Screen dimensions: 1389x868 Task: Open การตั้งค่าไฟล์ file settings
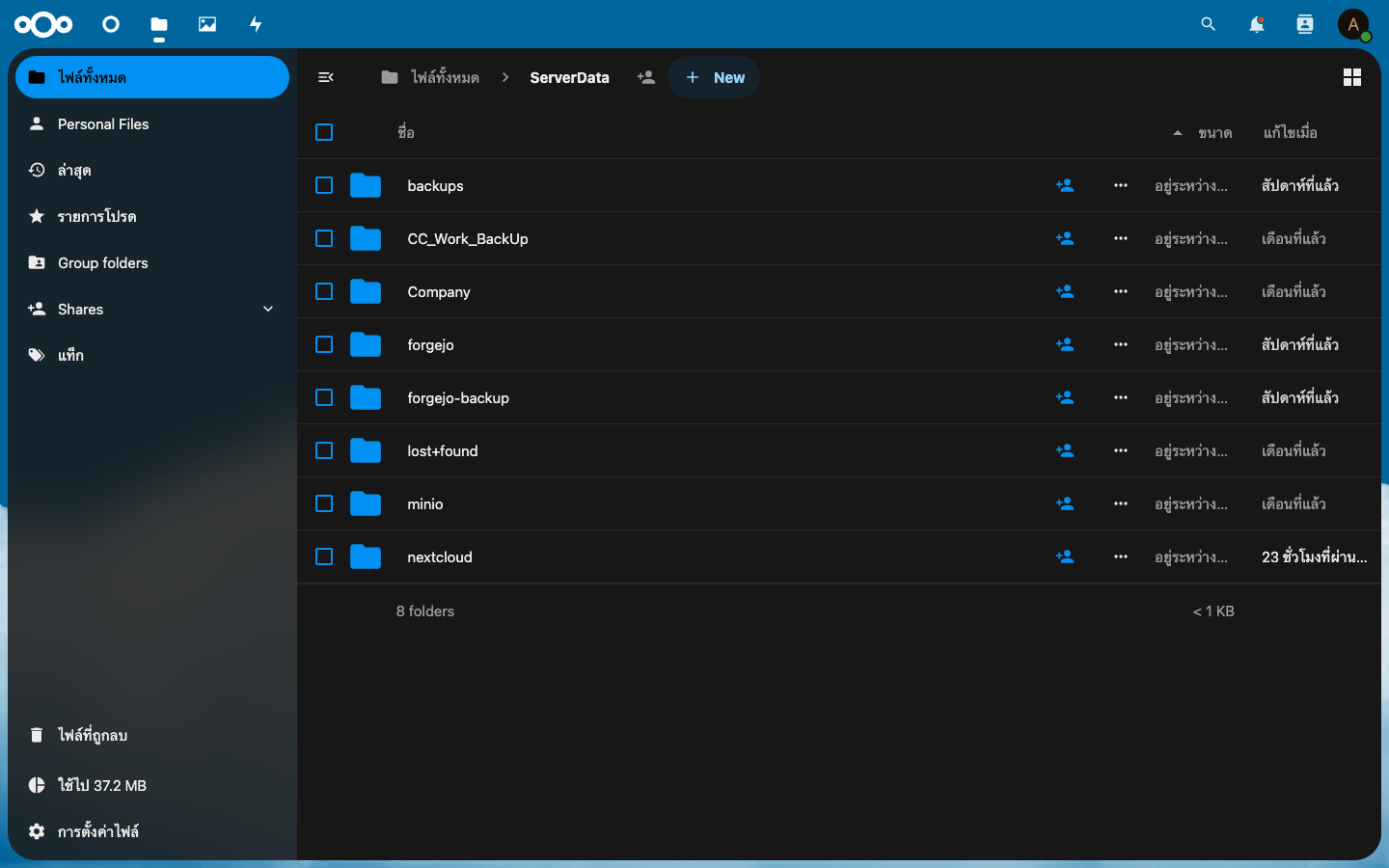[152, 831]
